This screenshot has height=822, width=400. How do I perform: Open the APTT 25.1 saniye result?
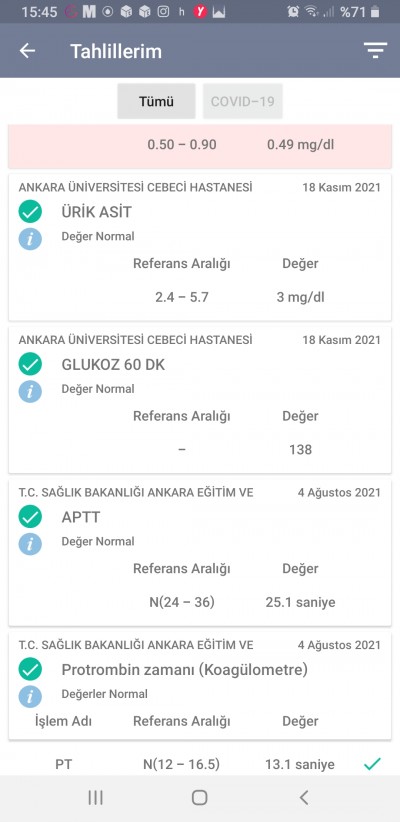point(200,553)
